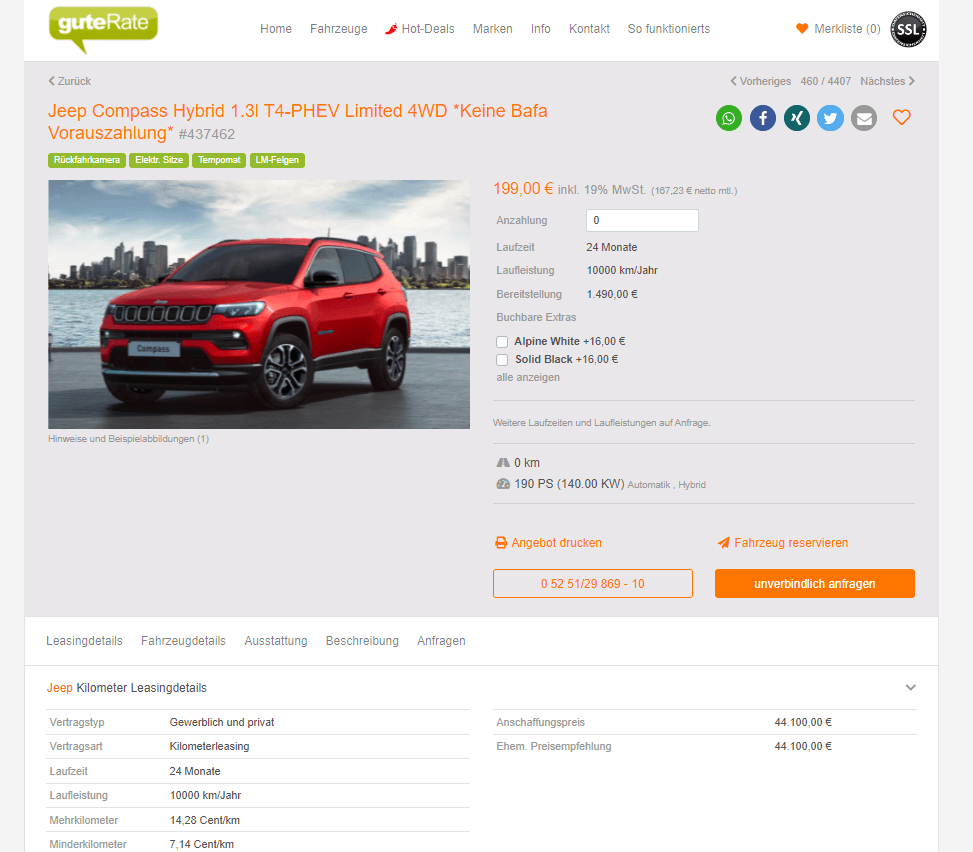Screen dimensions: 973x852
Task: Click the printer icon for Angebot drucken
Action: tap(501, 543)
